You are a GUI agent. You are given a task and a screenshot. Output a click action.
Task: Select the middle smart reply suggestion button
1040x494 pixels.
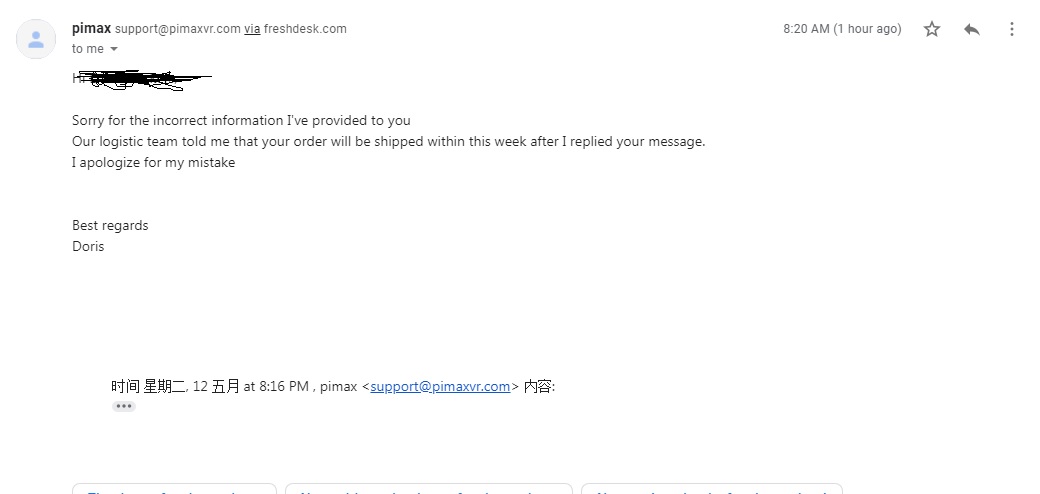tap(428, 489)
